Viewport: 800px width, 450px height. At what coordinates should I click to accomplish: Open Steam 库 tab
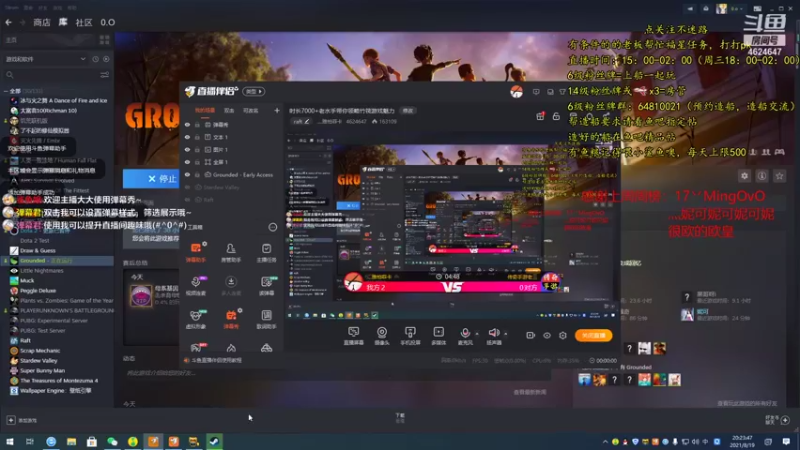coord(63,22)
